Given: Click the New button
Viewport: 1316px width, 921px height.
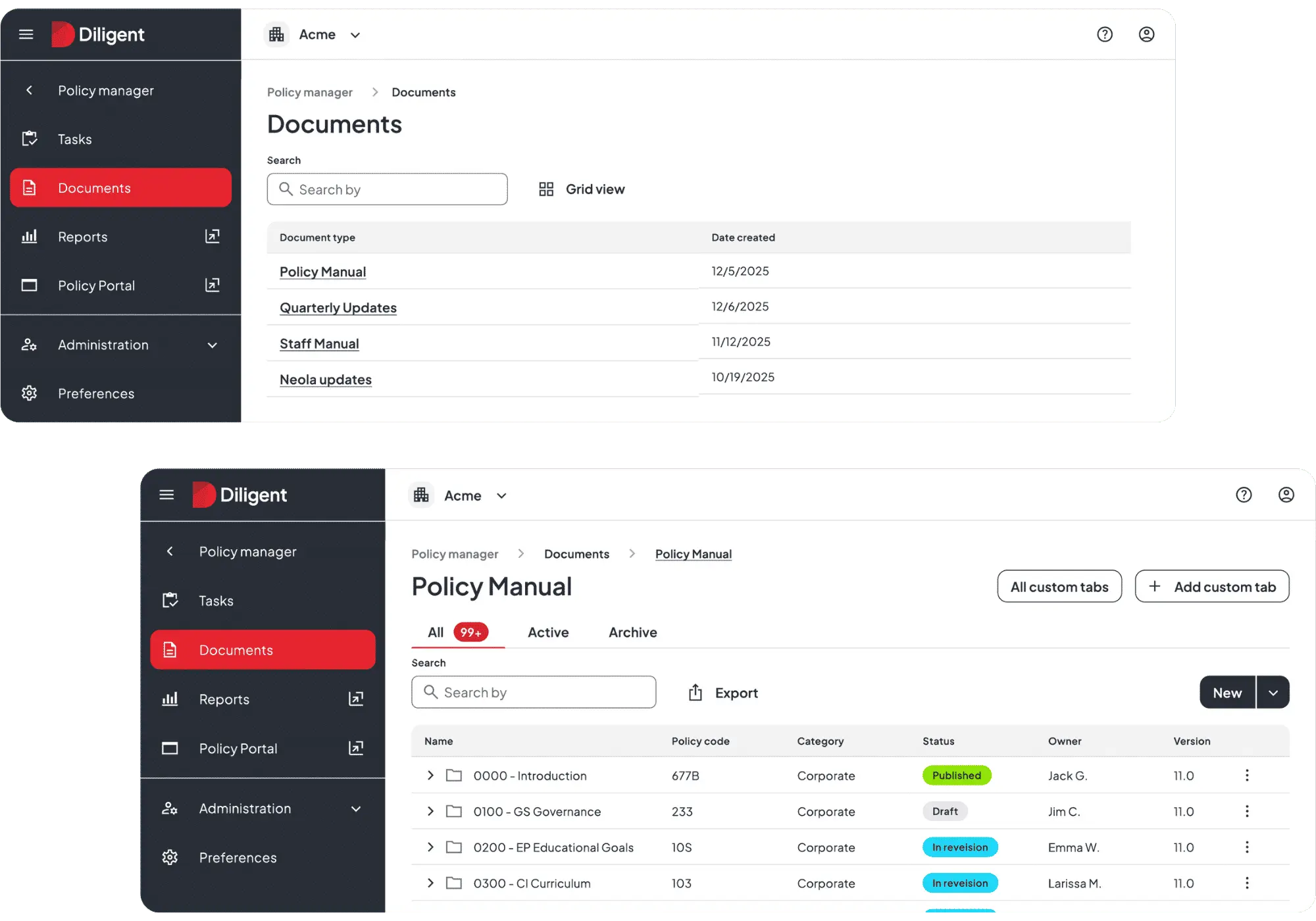Looking at the screenshot, I should (x=1227, y=693).
